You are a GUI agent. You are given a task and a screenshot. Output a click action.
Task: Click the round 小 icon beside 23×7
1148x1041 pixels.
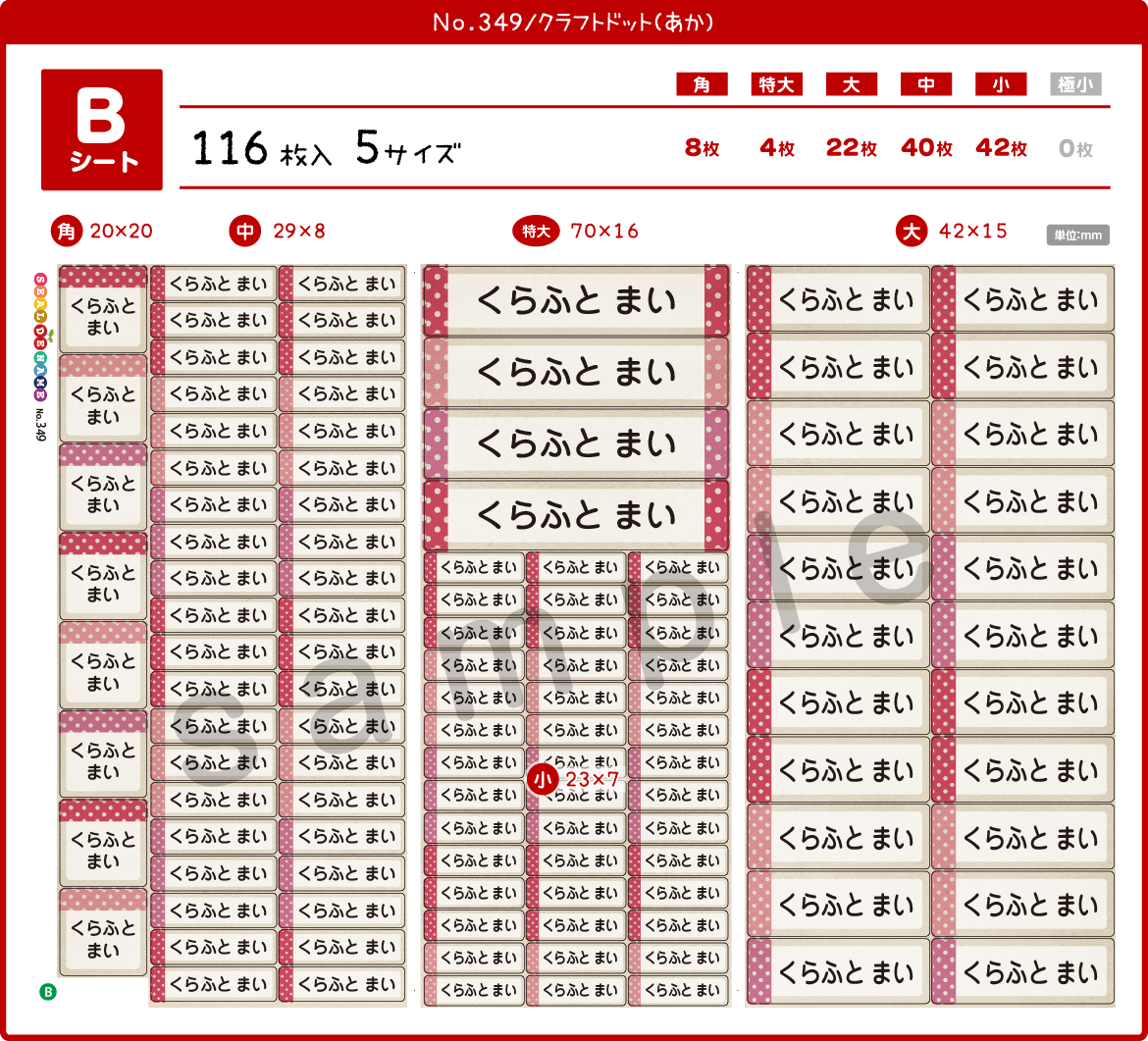pos(543,779)
